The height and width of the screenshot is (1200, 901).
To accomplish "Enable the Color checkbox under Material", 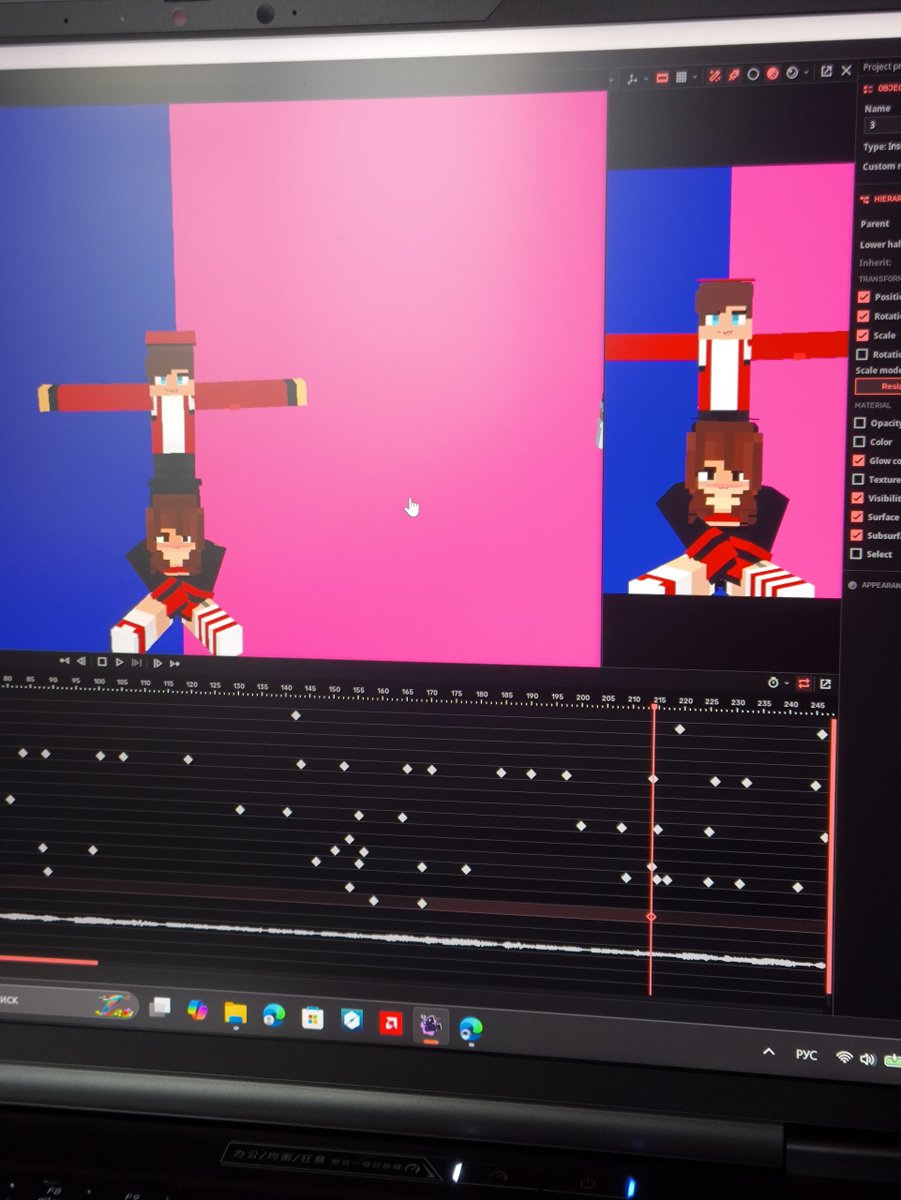I will tap(858, 442).
